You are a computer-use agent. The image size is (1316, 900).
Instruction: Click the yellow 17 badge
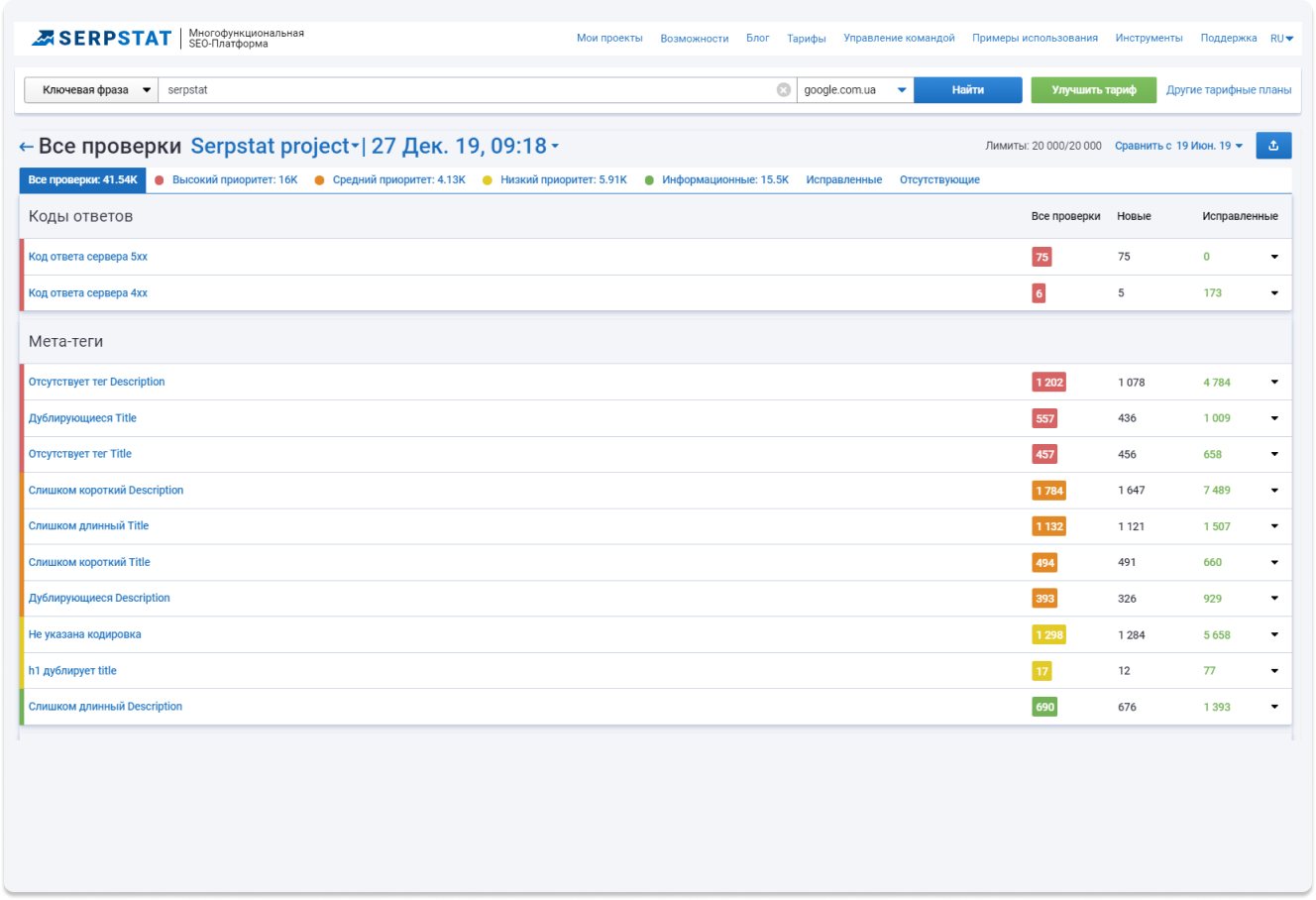(1042, 671)
